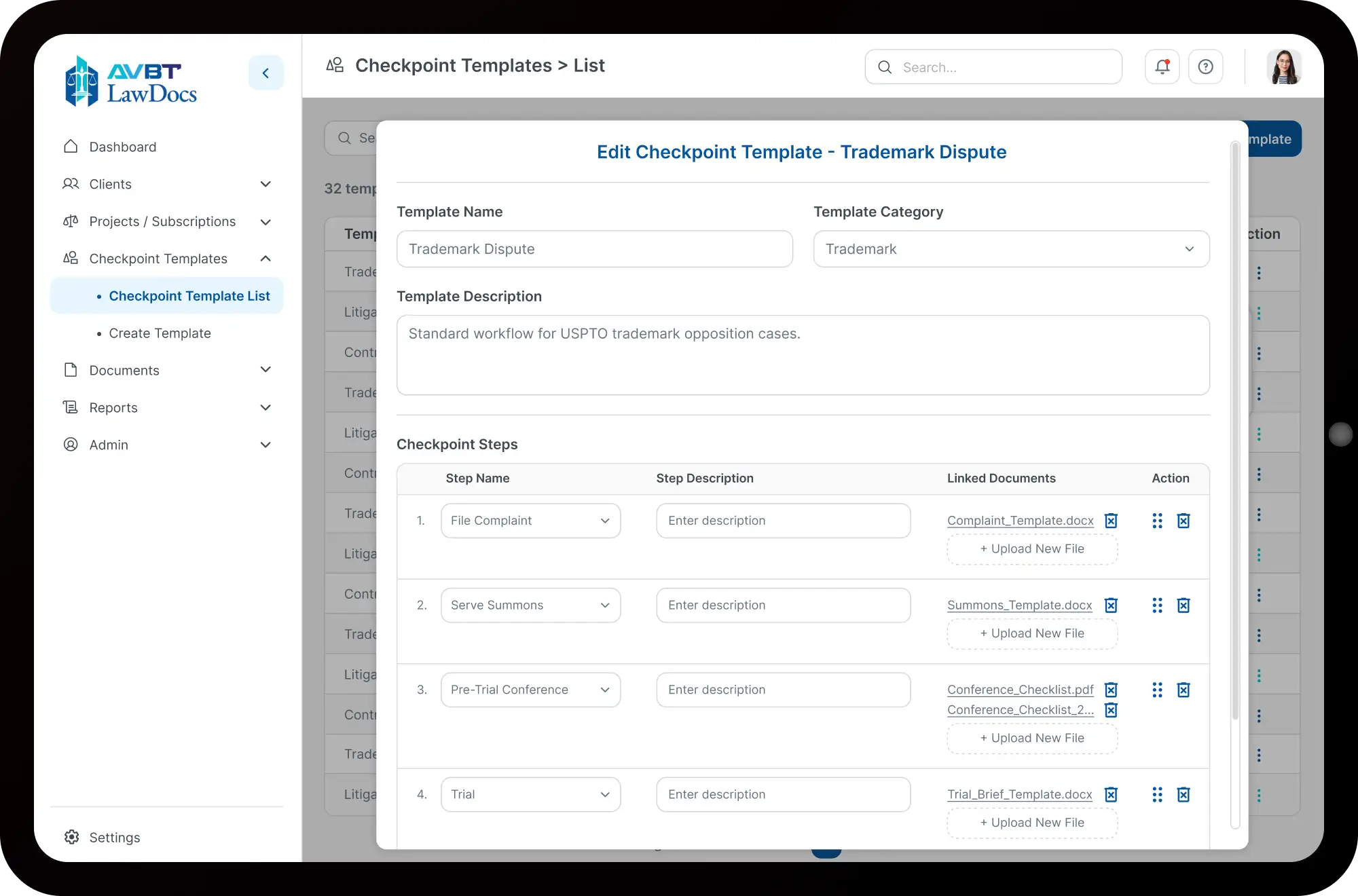The width and height of the screenshot is (1358, 896).
Task: Open the File Complaint step name dropdown
Action: click(x=530, y=521)
